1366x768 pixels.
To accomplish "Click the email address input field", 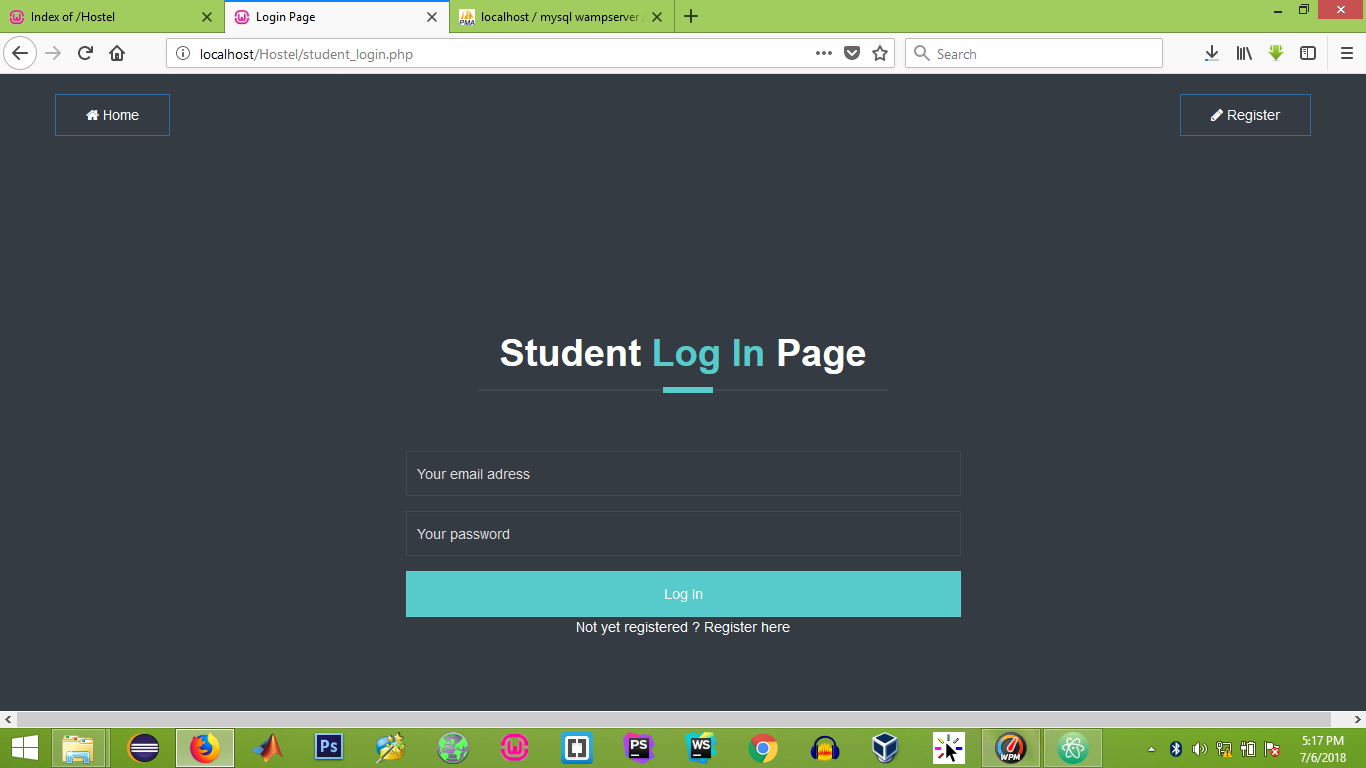I will point(683,473).
